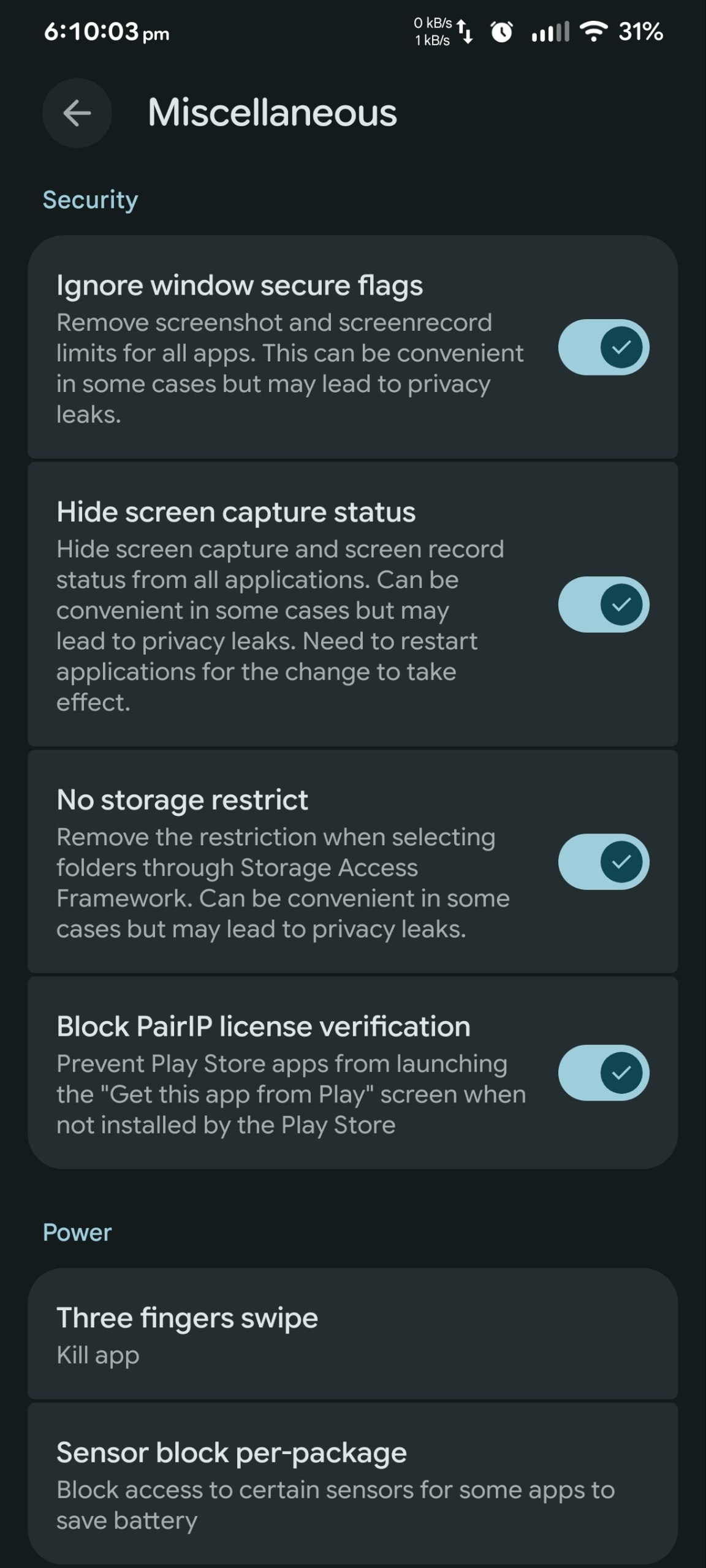The height and width of the screenshot is (1568, 706).
Task: Switch off Block PairIP license verification
Action: (604, 1072)
